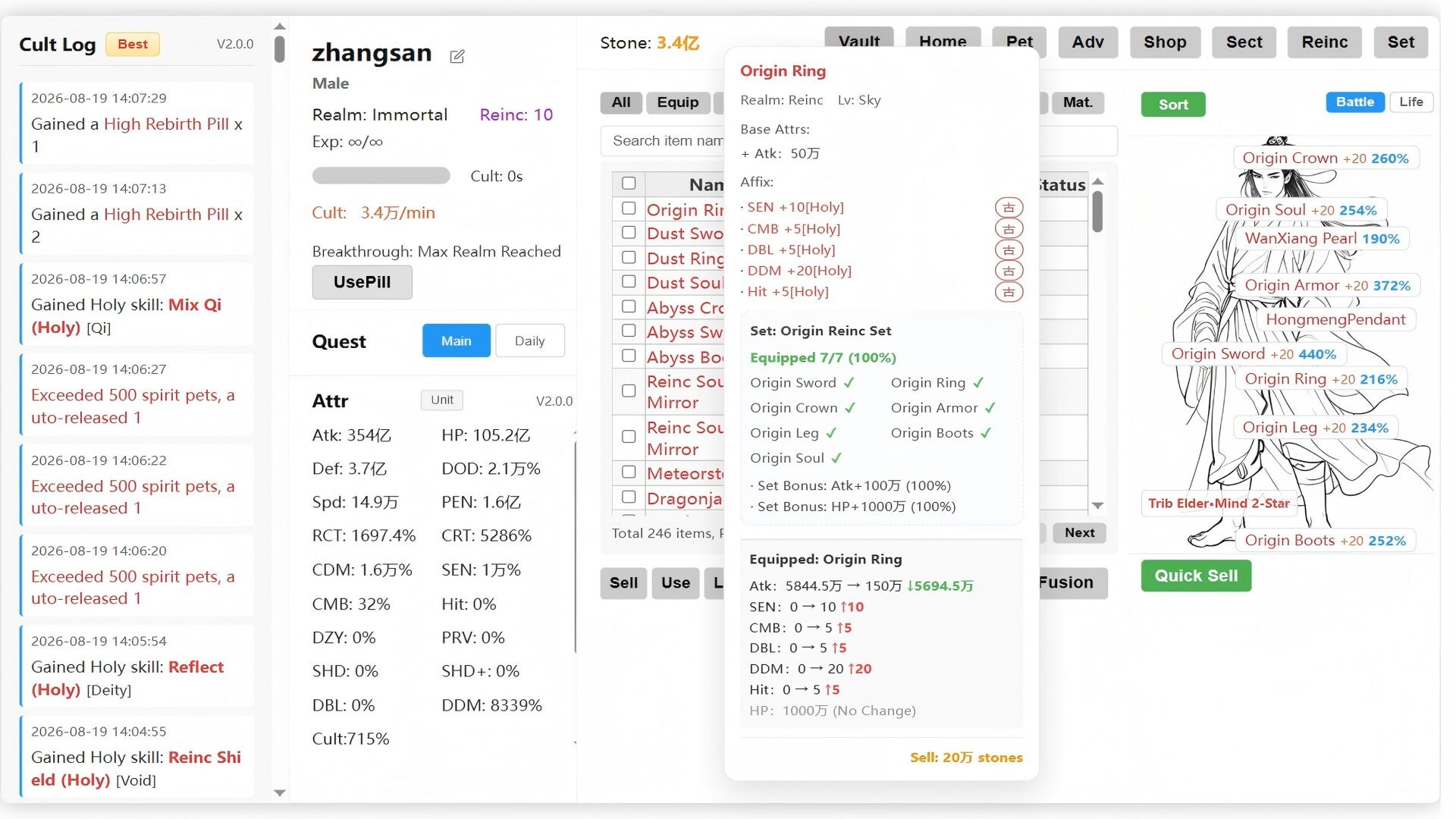Click the green Sort button

[1173, 105]
